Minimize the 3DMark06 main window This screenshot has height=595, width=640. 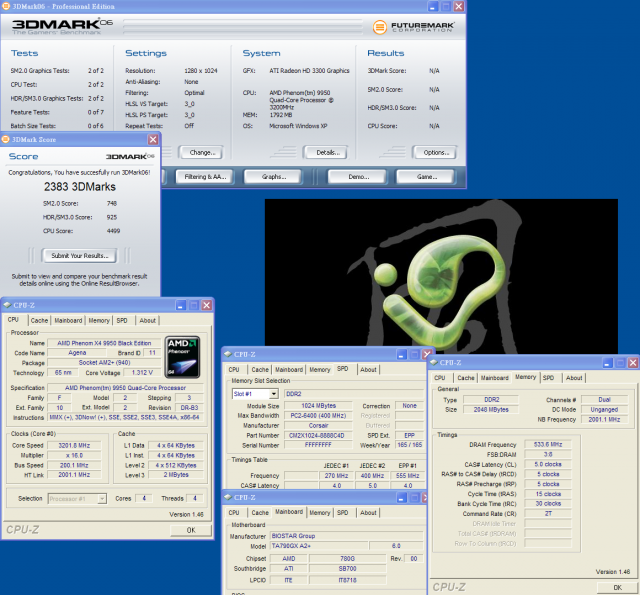(x=433, y=6)
